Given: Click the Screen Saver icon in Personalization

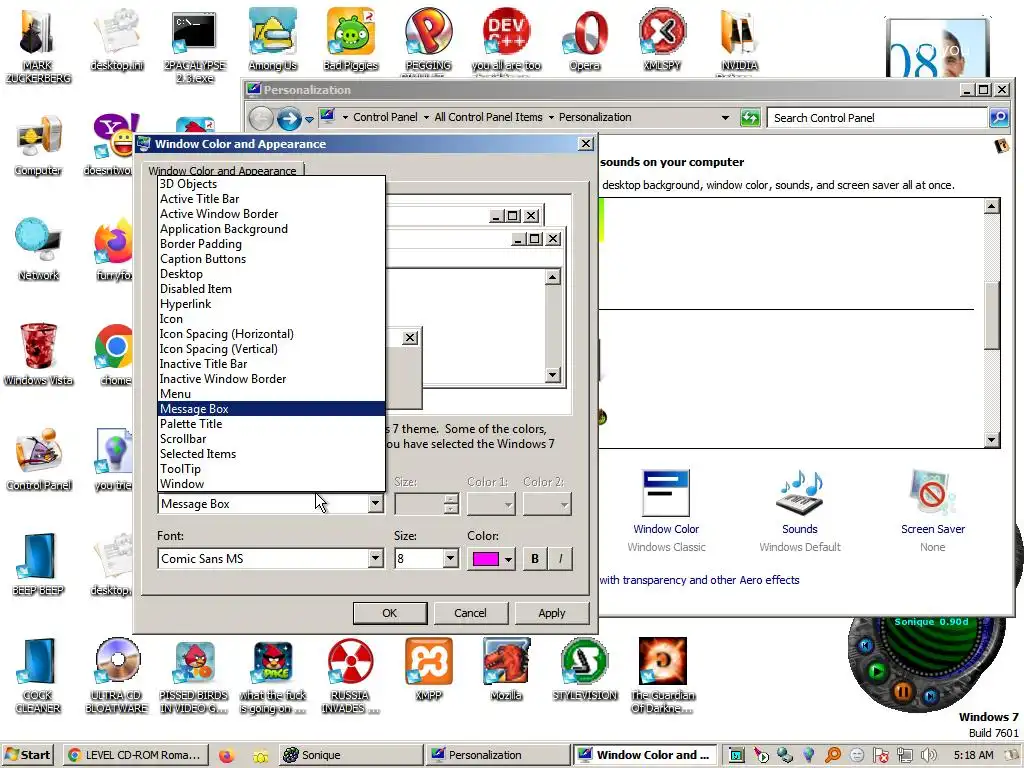Looking at the screenshot, I should 933,492.
